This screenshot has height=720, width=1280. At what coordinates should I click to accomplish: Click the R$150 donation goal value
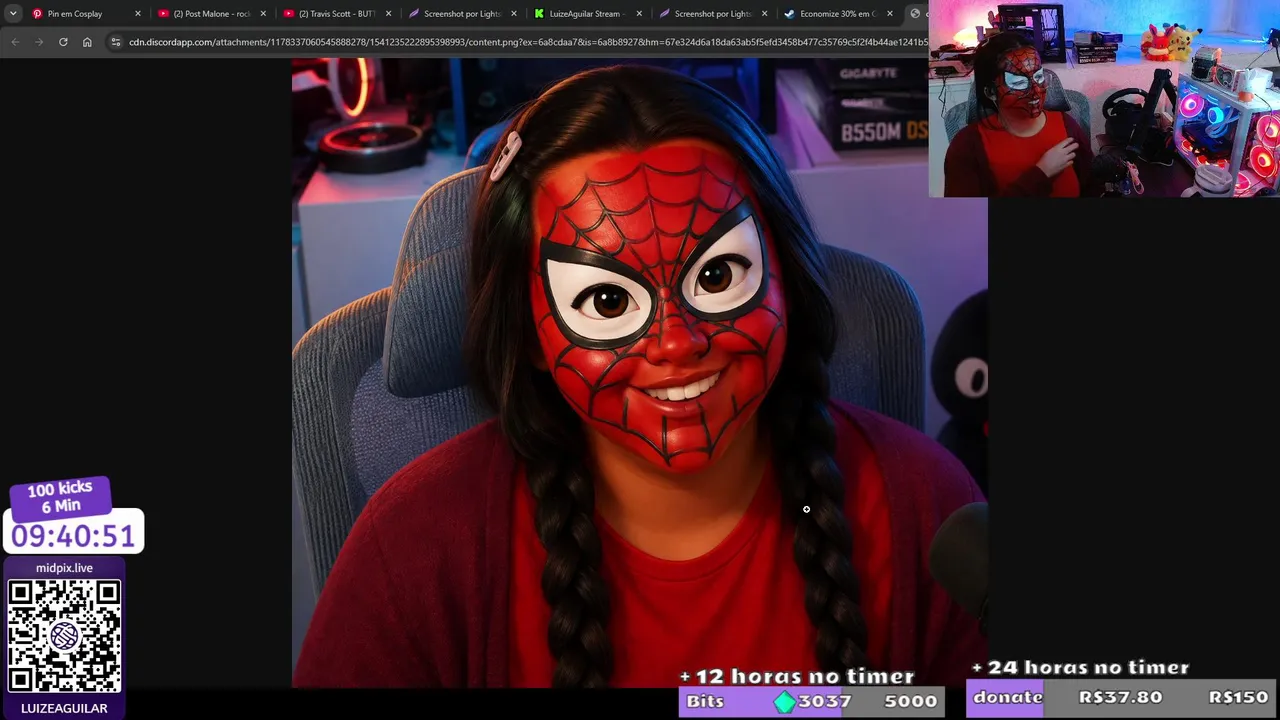(x=1238, y=698)
